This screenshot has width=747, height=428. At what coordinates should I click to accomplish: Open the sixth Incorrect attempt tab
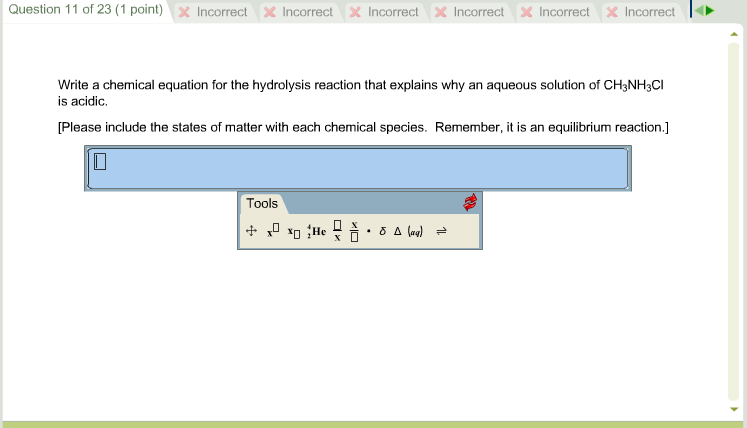coord(641,12)
